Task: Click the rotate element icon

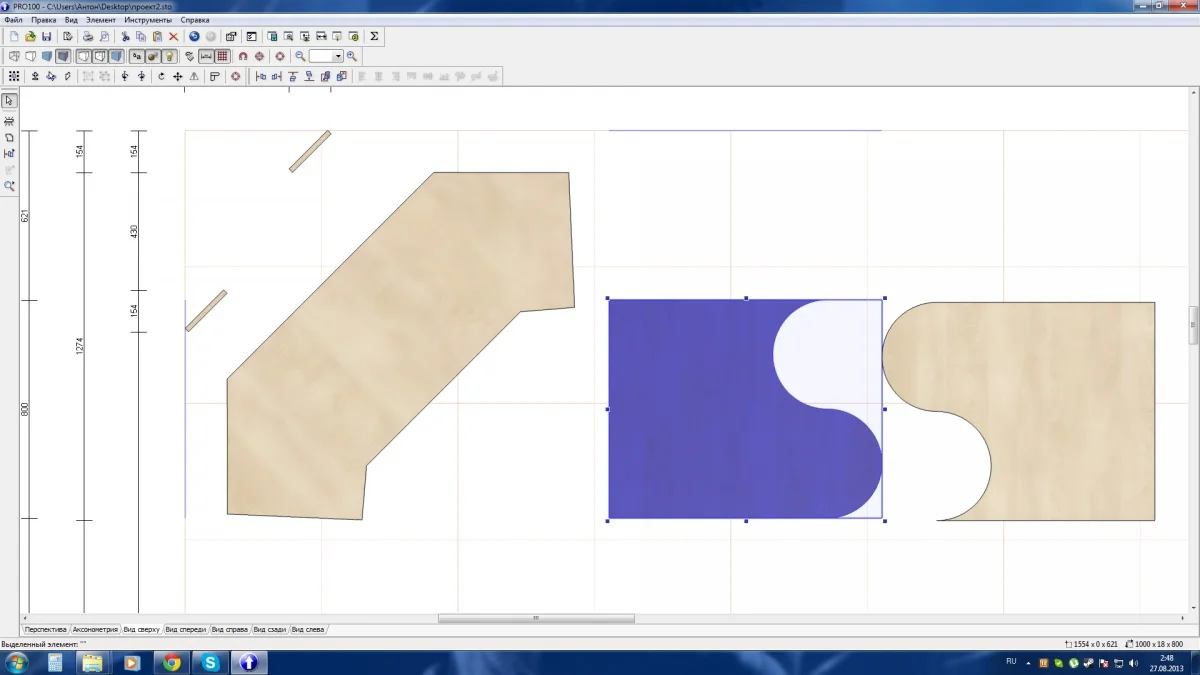Action: pos(161,76)
